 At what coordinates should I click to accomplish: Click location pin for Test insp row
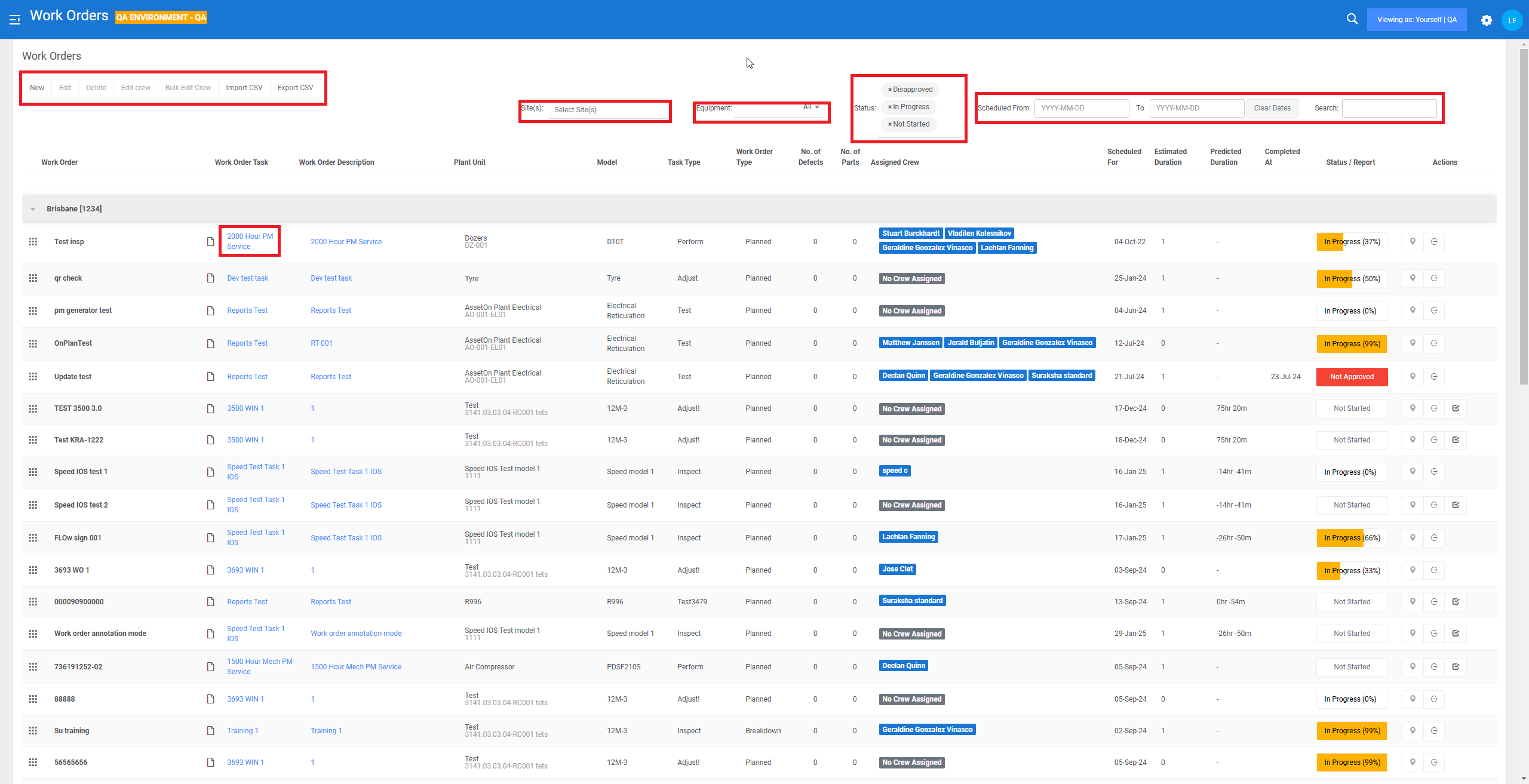click(1413, 242)
